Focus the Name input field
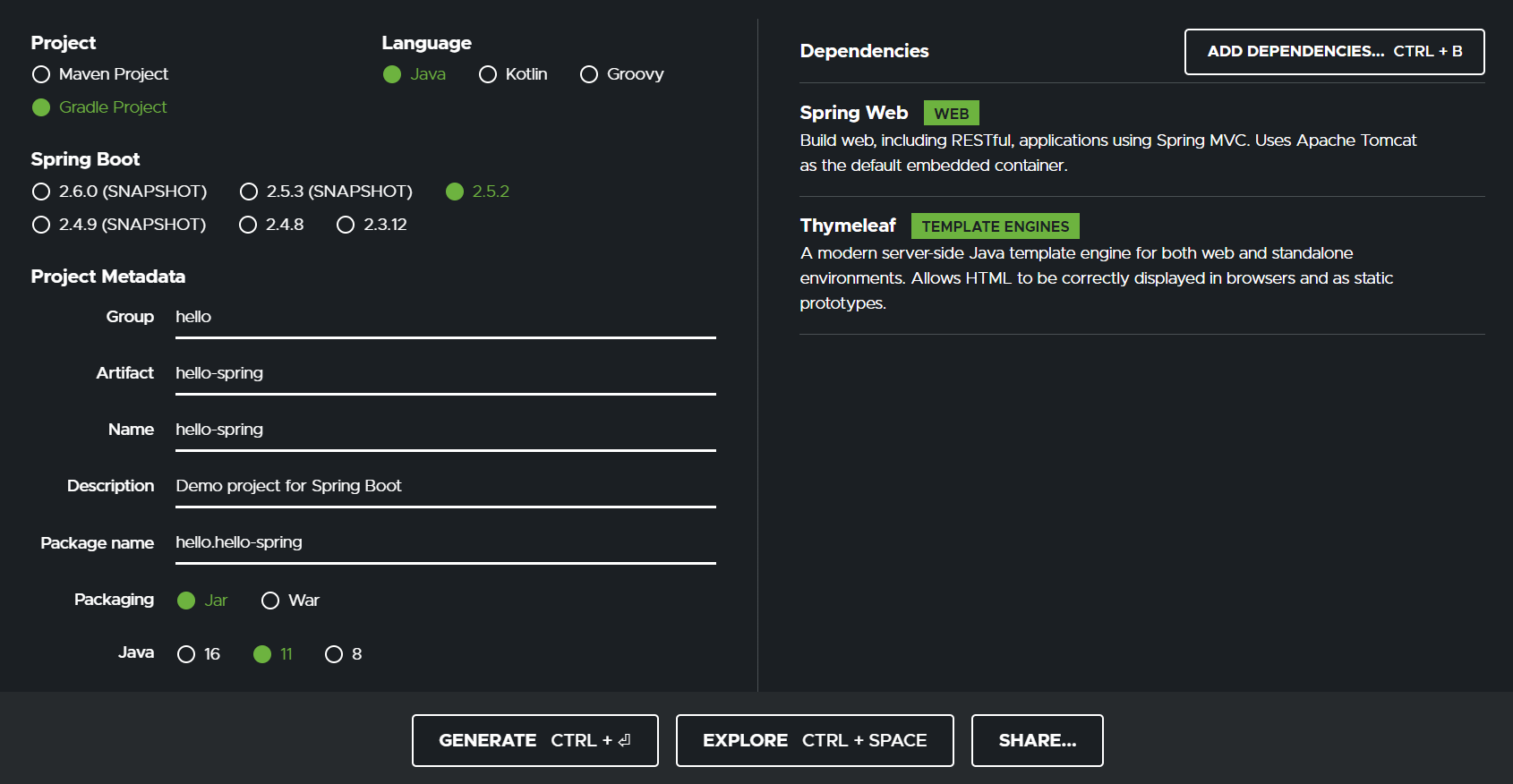Image resolution: width=1513 pixels, height=784 pixels. click(x=446, y=430)
